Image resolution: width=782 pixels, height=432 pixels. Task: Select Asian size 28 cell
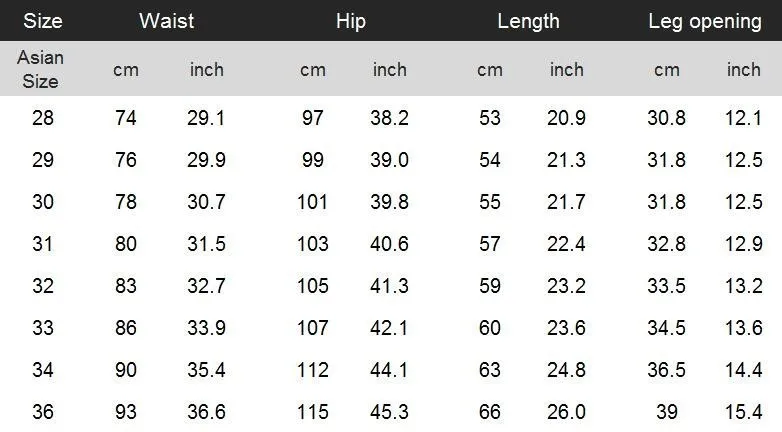[43, 118]
